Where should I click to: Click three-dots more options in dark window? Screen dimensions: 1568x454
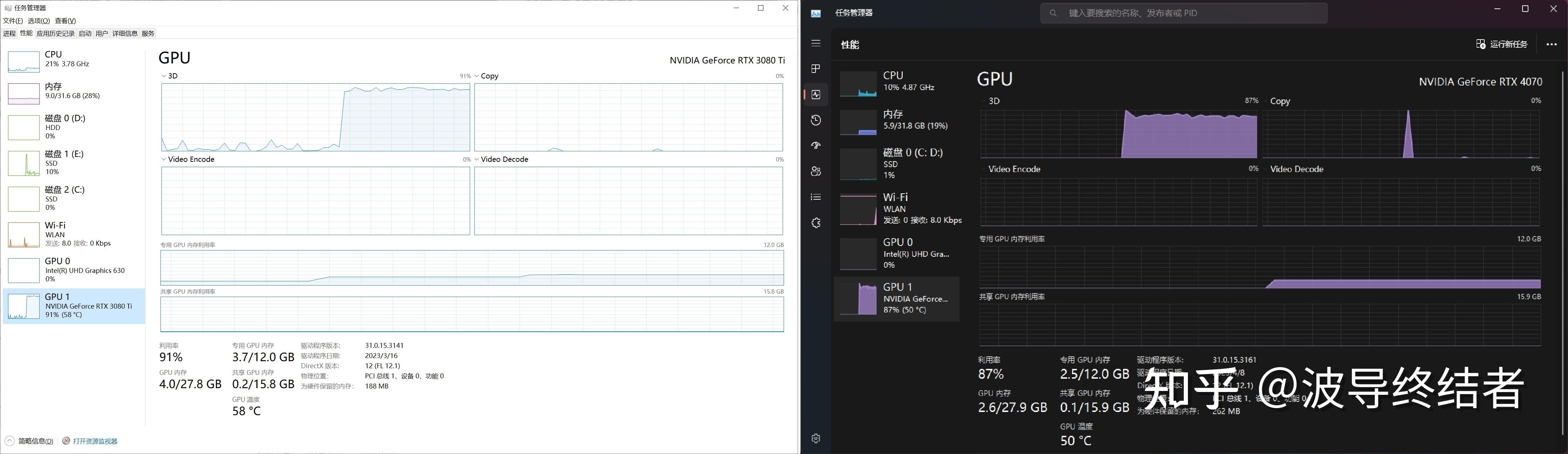point(1551,44)
